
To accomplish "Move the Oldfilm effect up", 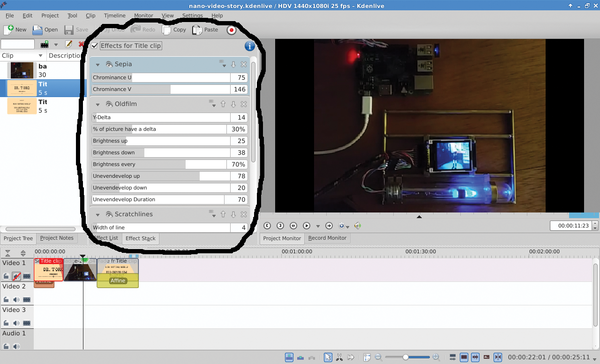I will (x=223, y=104).
